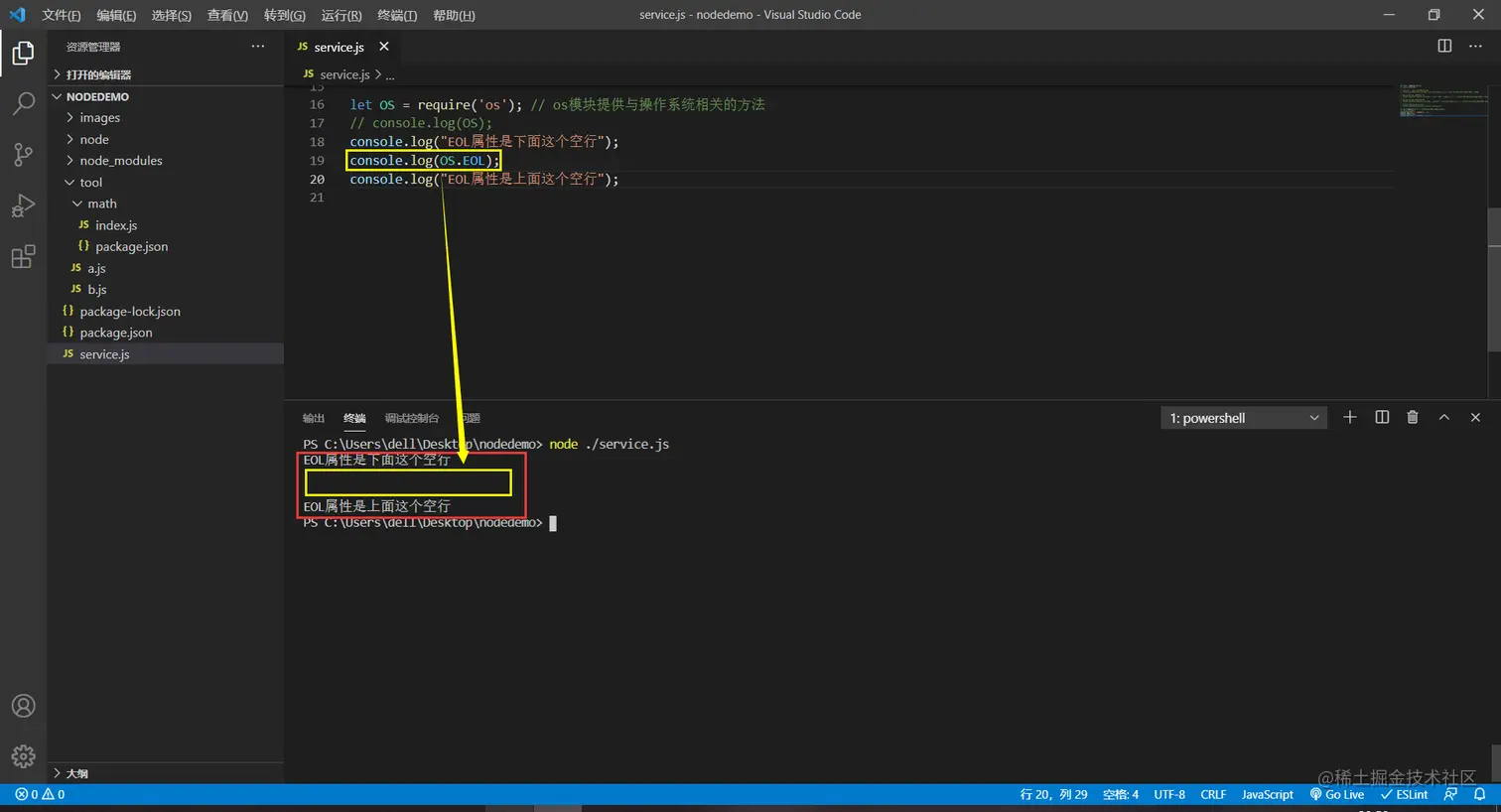The height and width of the screenshot is (812, 1501).
Task: Open editor more actions ellipsis
Action: [1475, 46]
